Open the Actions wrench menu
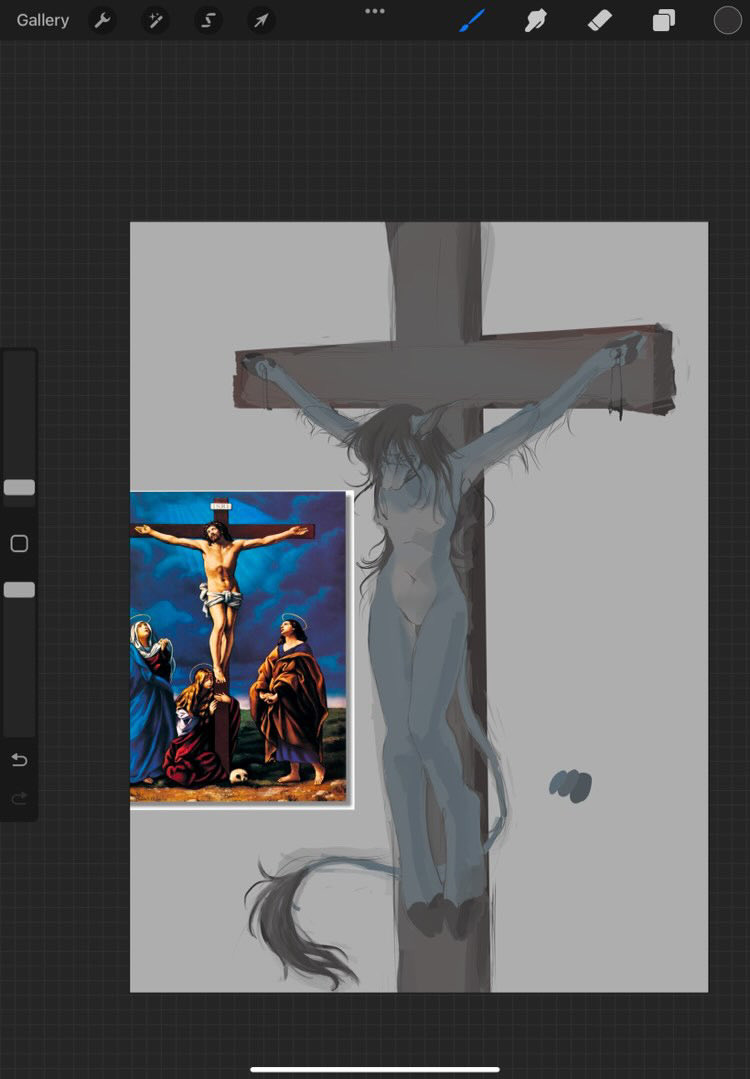This screenshot has width=750, height=1079. pos(103,21)
